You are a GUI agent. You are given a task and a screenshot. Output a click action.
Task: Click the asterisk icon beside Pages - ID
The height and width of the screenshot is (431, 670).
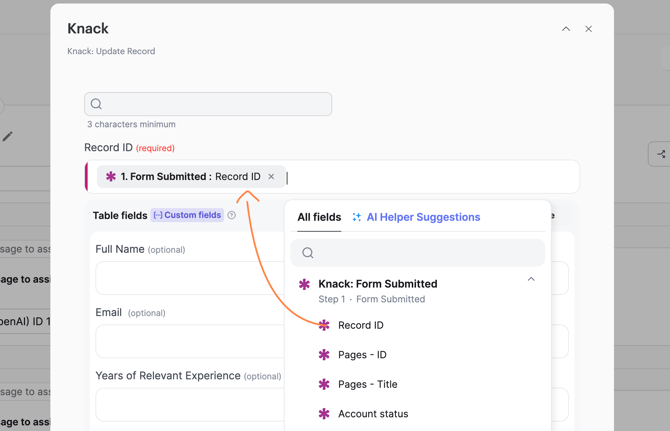(324, 355)
